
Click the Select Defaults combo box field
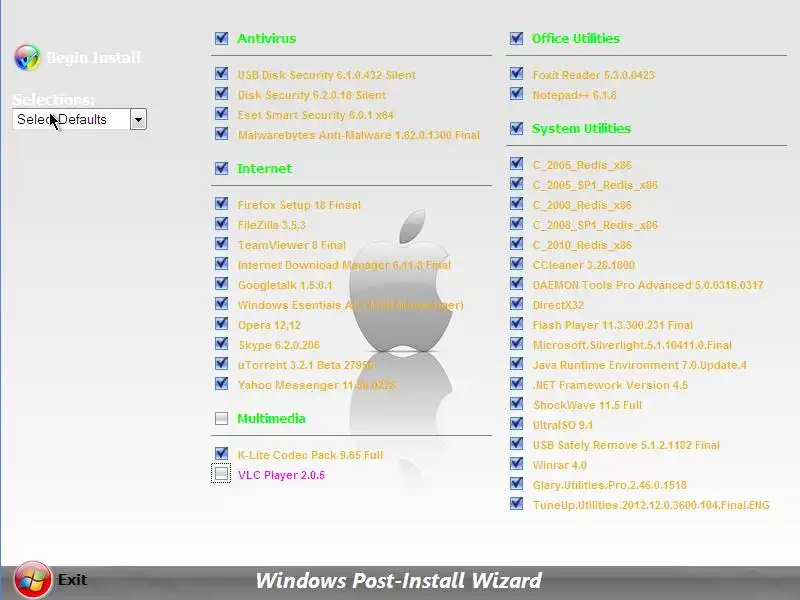coord(79,119)
